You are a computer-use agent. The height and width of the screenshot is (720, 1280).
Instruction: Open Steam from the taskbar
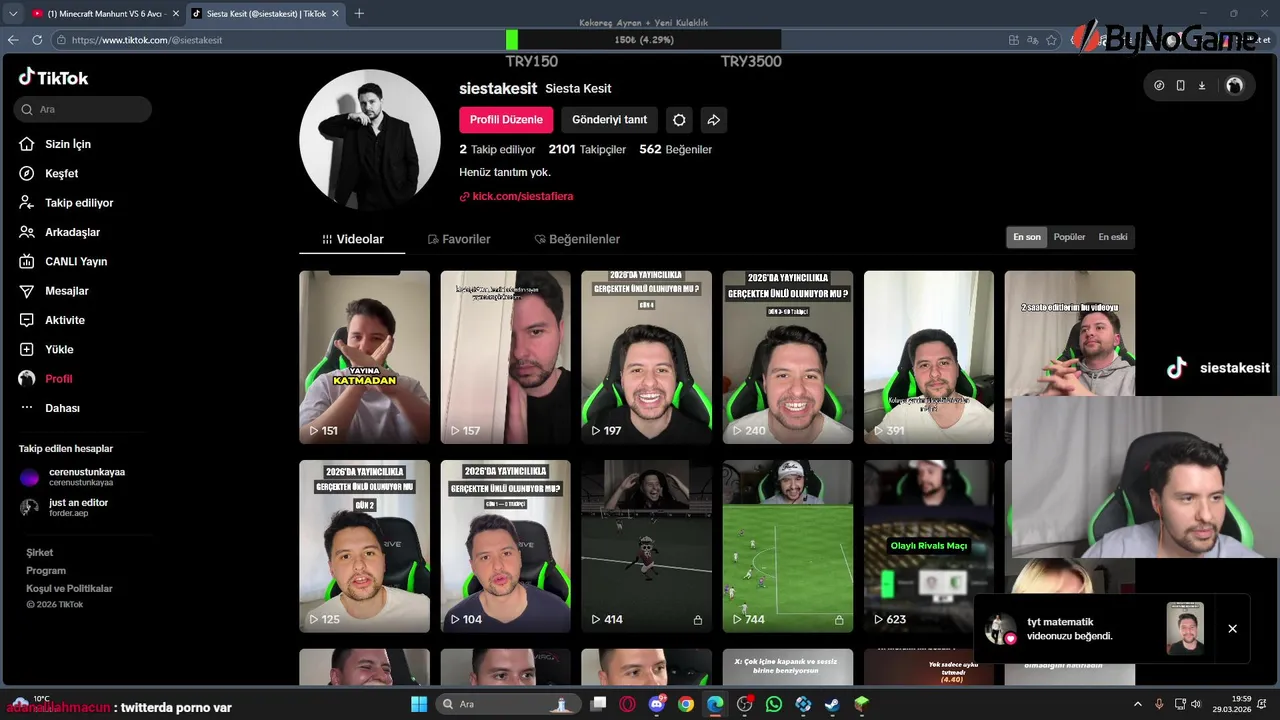tap(832, 704)
